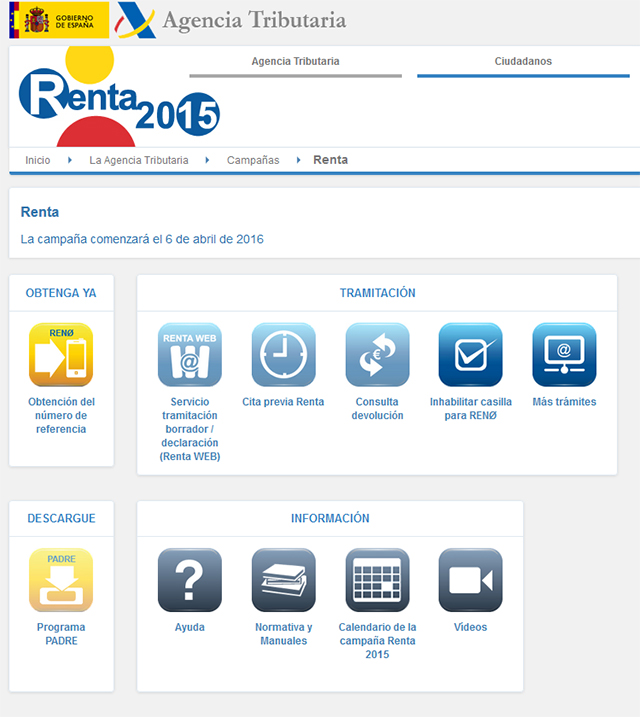This screenshot has height=717, width=640.
Task: Open the Campañas breadcrumb link
Action: click(x=253, y=160)
